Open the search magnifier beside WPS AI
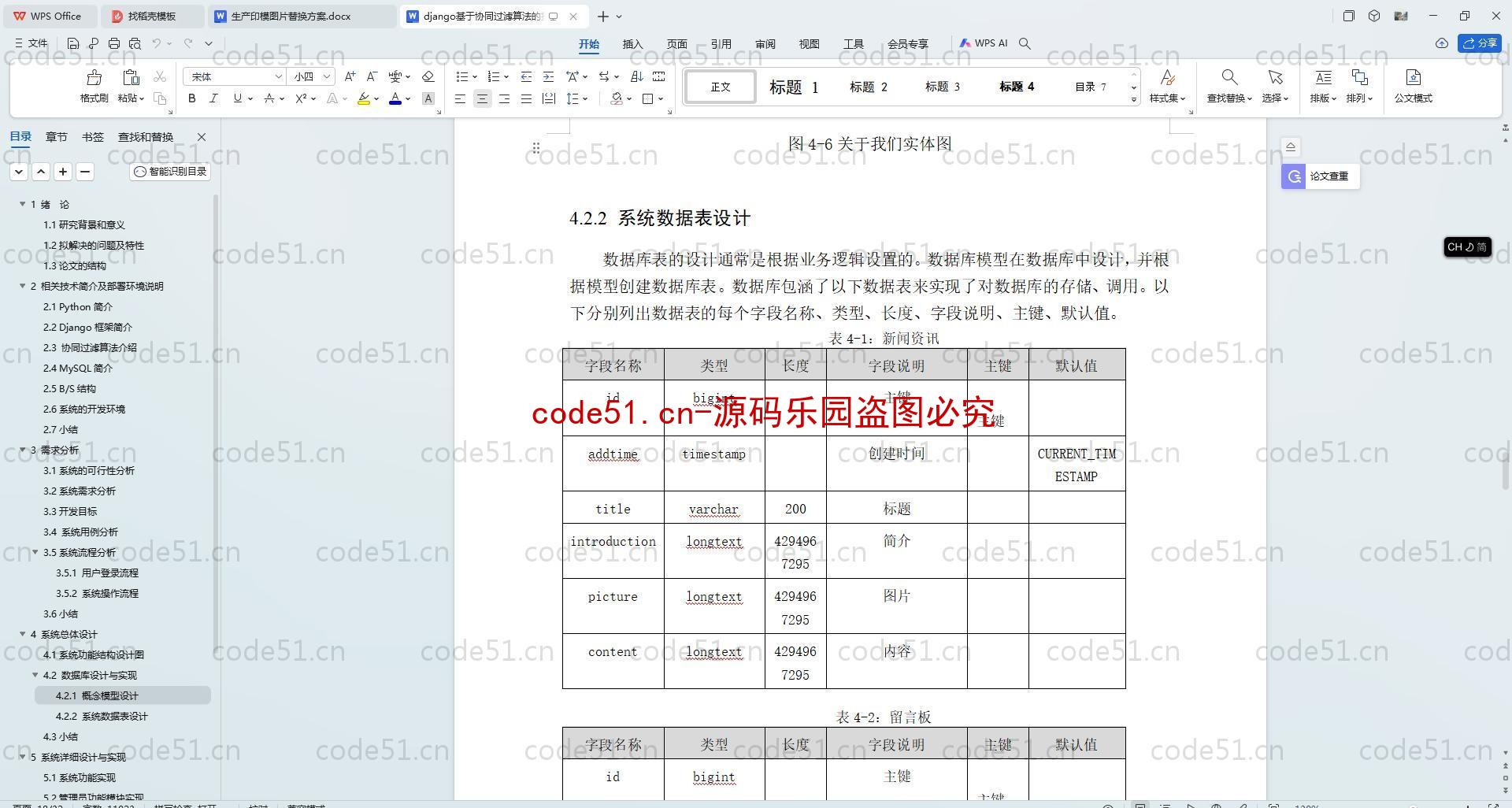 point(1025,43)
